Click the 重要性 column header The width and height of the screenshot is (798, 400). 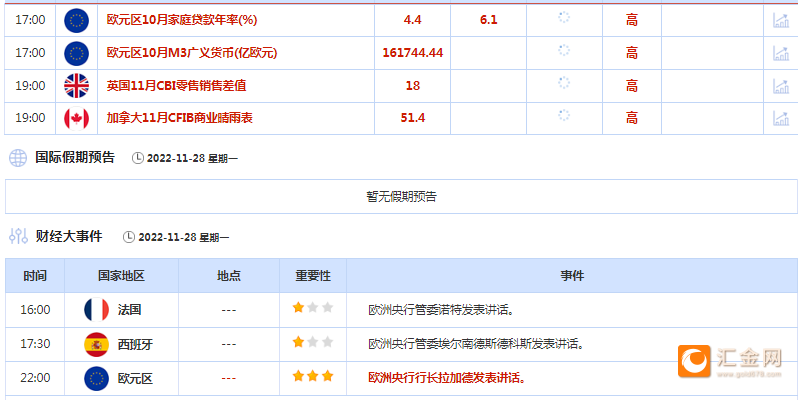click(x=313, y=276)
